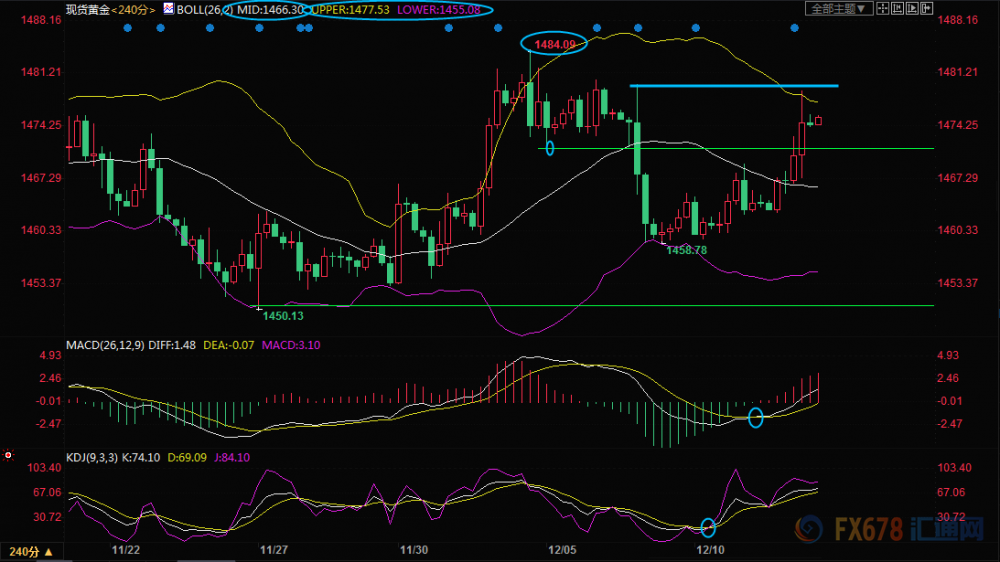The height and width of the screenshot is (562, 1000).
Task: Open the 240分 period menu at bottom-left
Action: tap(31, 552)
